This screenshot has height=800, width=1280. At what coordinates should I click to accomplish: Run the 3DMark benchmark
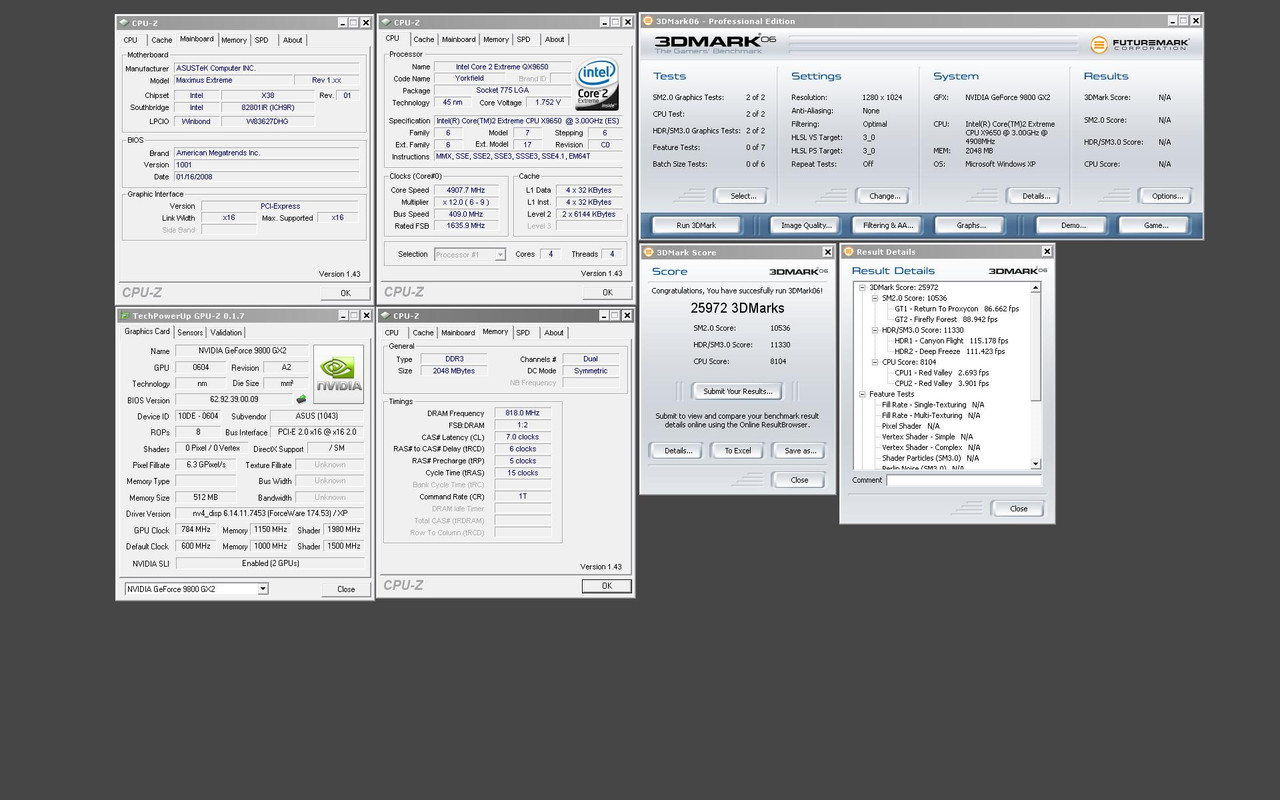[x=696, y=225]
